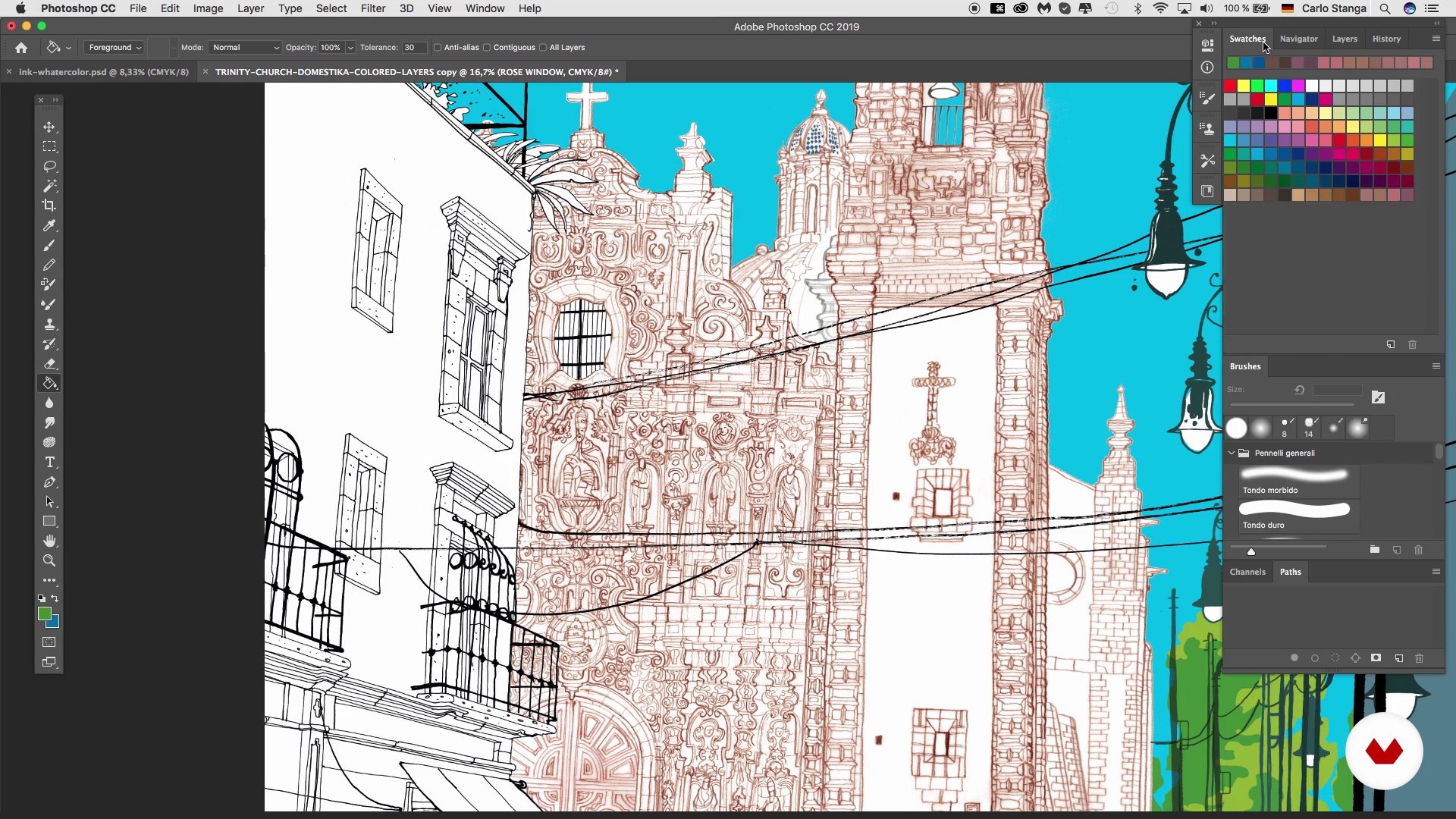Open the Mode Normal blending dropdown
This screenshot has height=819, width=1456.
coord(245,48)
